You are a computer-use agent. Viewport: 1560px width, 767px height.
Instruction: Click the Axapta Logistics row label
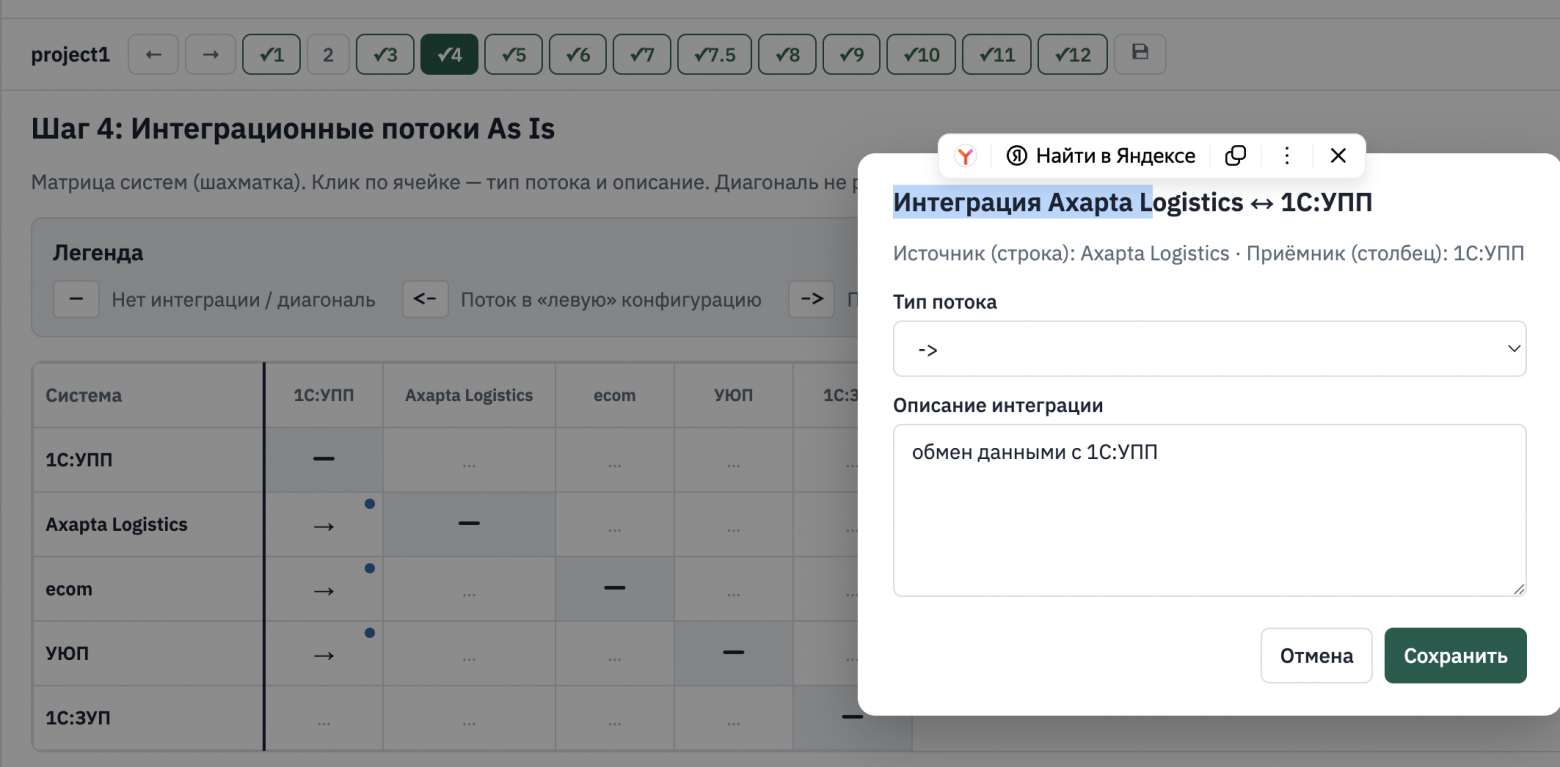(116, 524)
